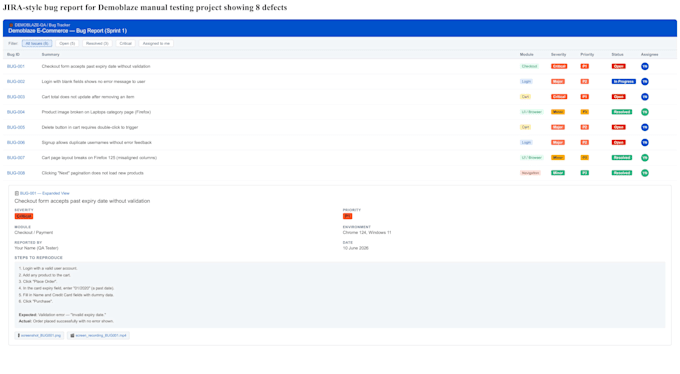The image size is (680, 374).
Task: Filter by Resolved (3) issues
Action: 97,43
